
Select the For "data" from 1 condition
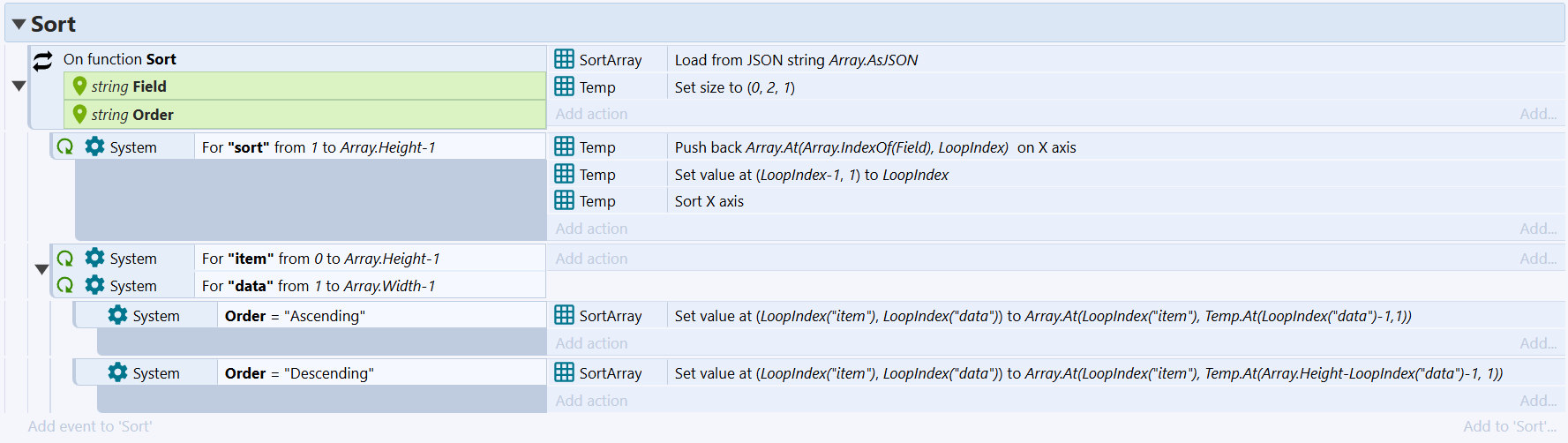(319, 286)
